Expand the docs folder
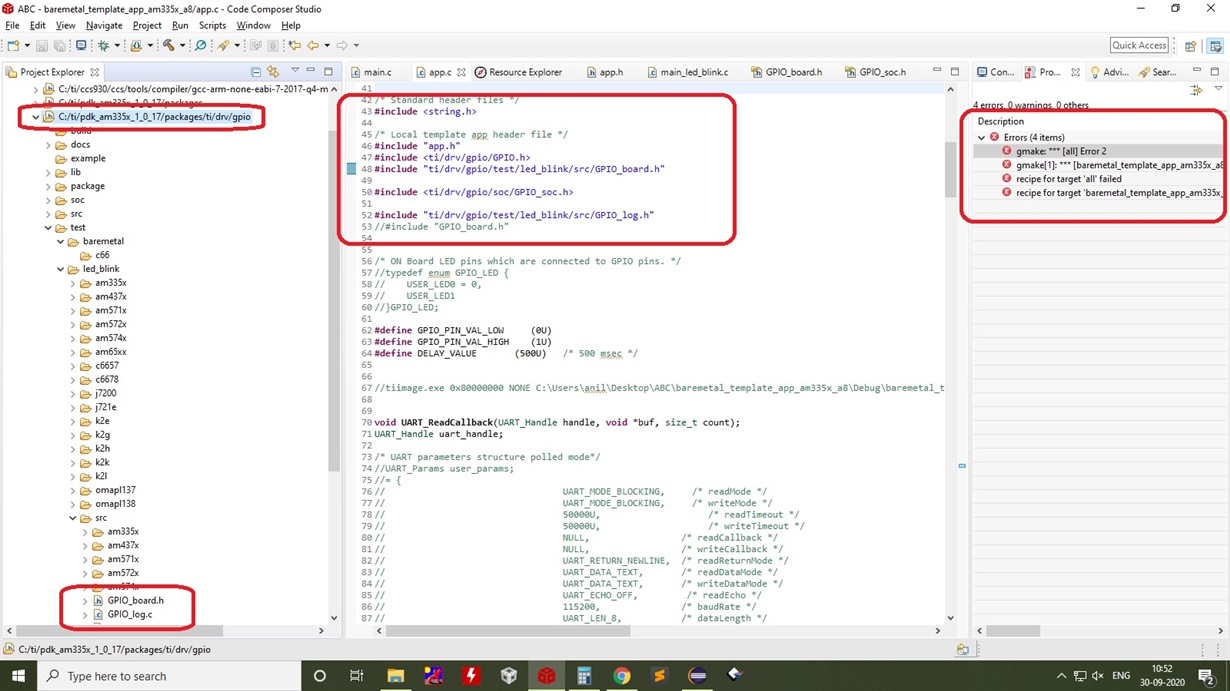 48,145
